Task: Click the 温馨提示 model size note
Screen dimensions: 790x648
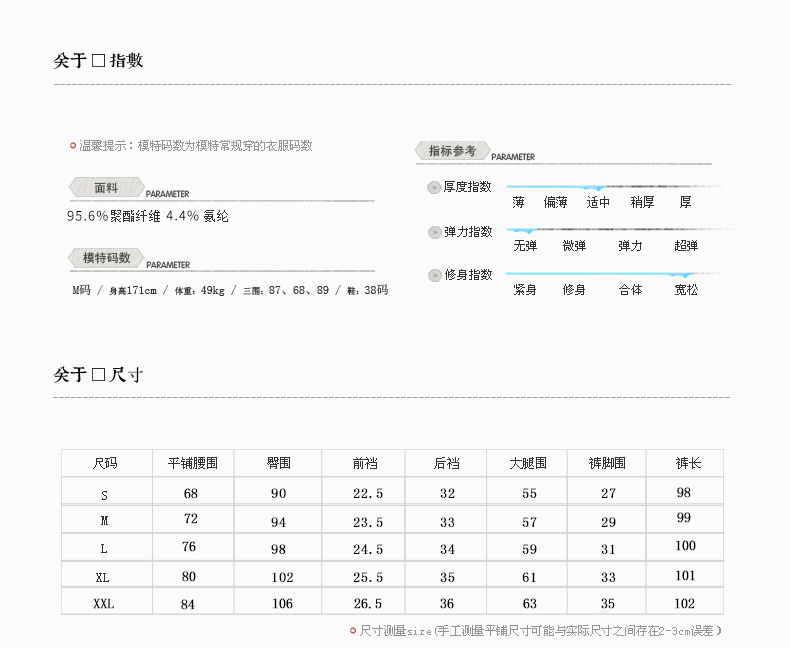Action: click(195, 146)
